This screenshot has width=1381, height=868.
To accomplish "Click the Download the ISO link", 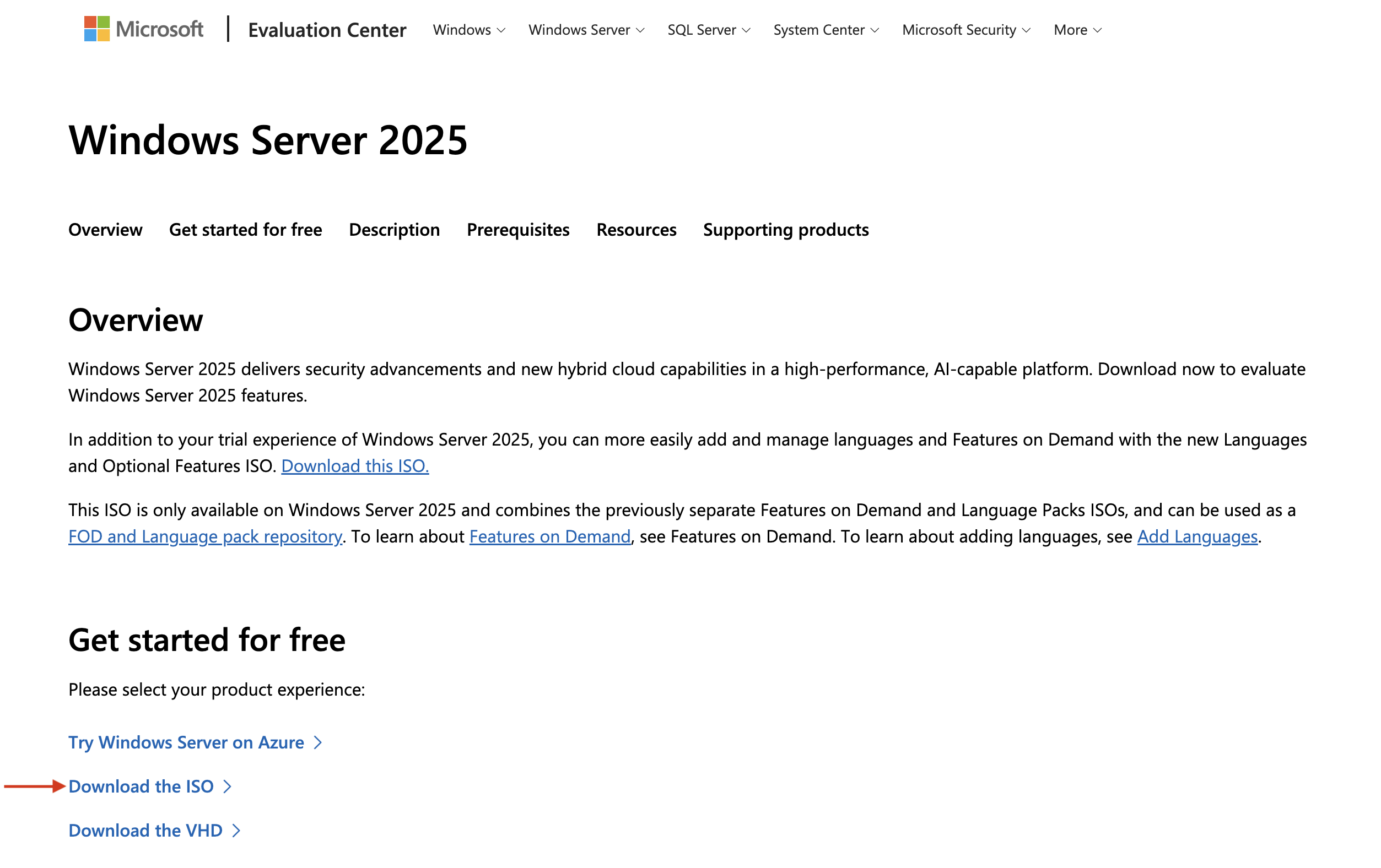I will [150, 786].
